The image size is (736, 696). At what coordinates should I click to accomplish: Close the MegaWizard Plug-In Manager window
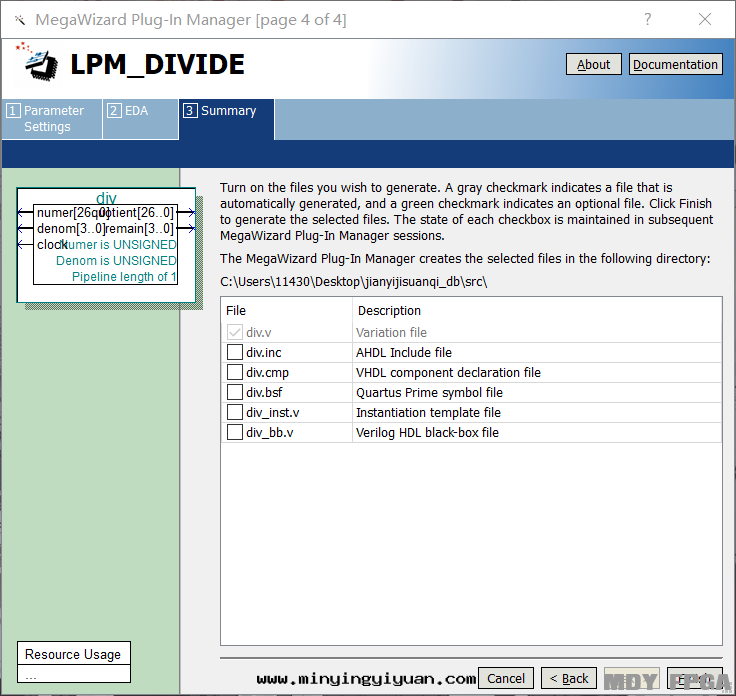705,19
